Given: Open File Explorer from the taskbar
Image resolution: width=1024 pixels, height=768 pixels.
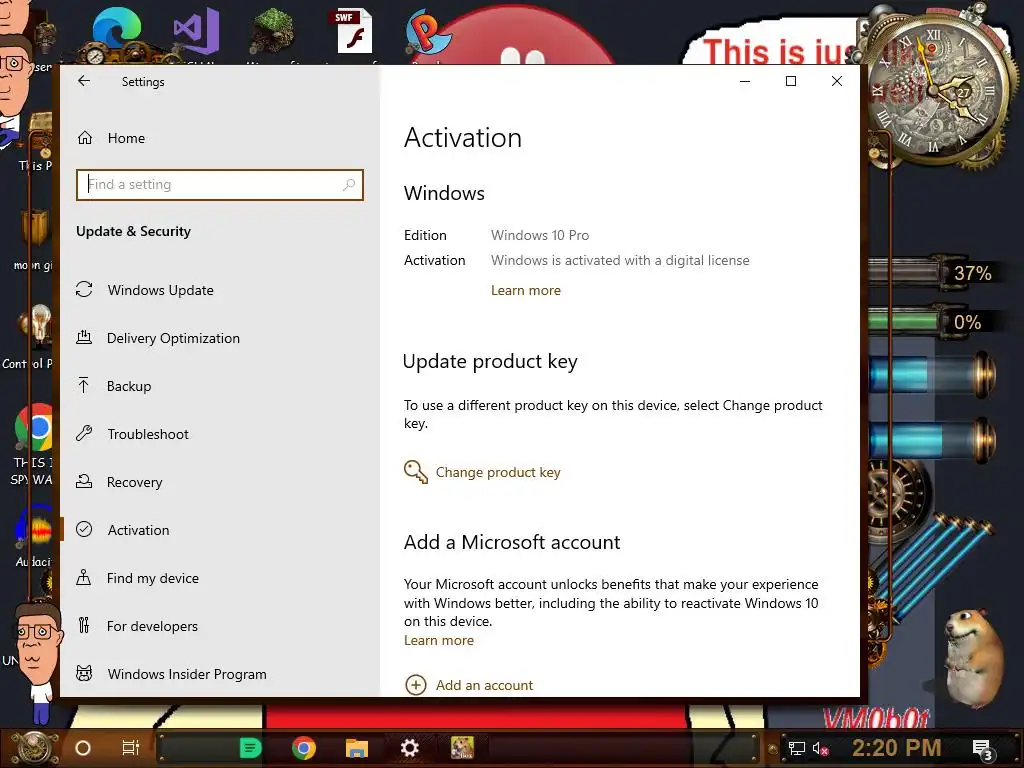Looking at the screenshot, I should (357, 748).
